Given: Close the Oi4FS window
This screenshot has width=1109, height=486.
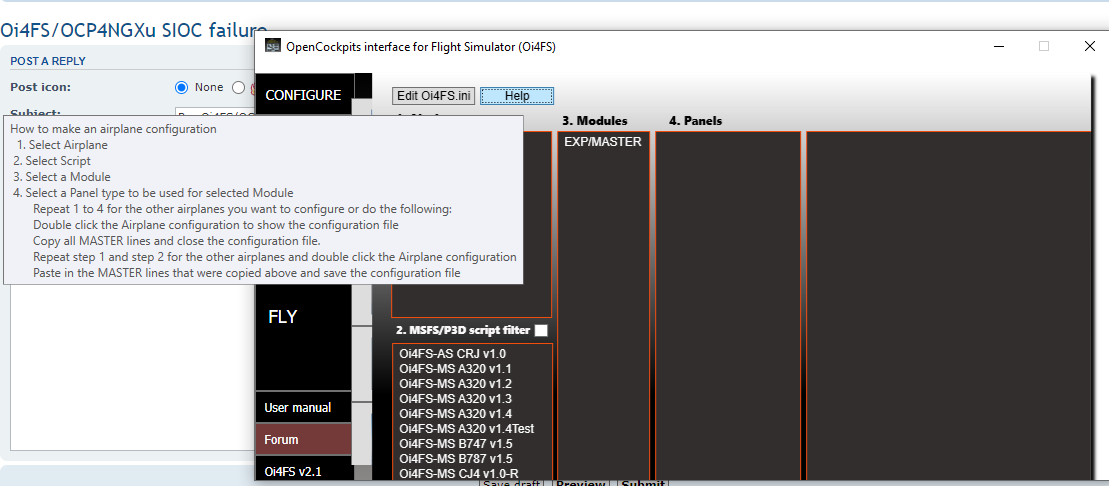Looking at the screenshot, I should tap(1089, 47).
